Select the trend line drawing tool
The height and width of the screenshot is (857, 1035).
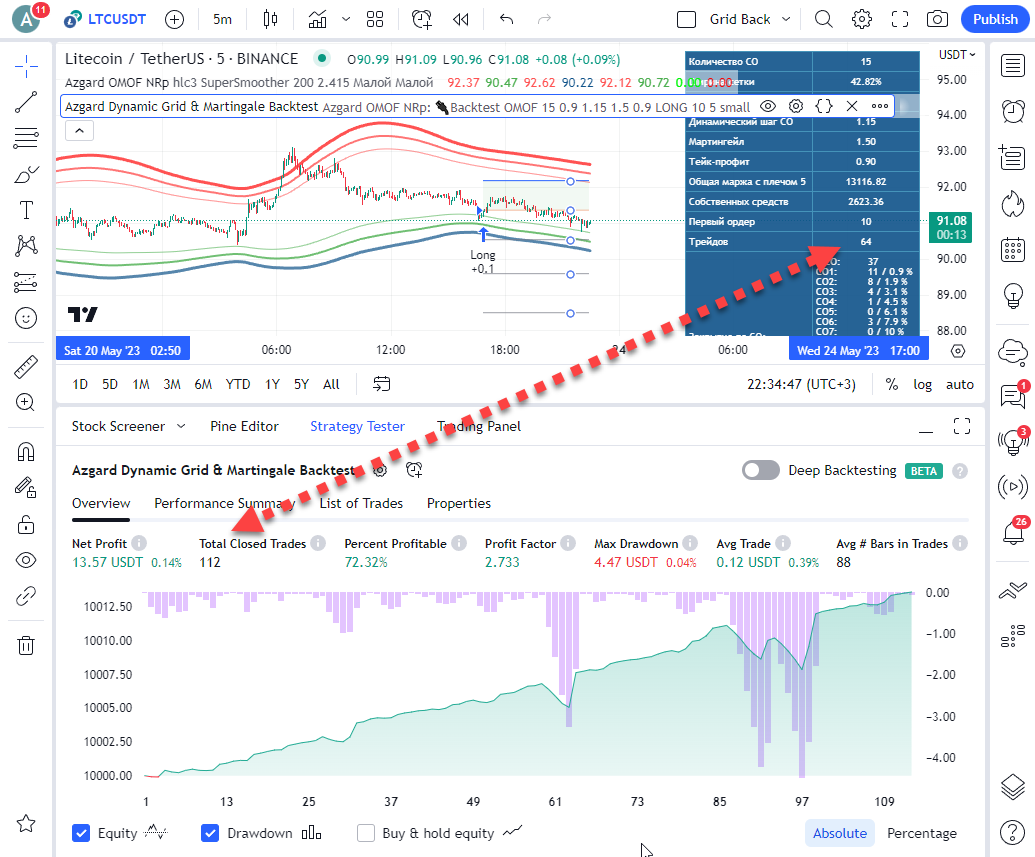(x=26, y=102)
